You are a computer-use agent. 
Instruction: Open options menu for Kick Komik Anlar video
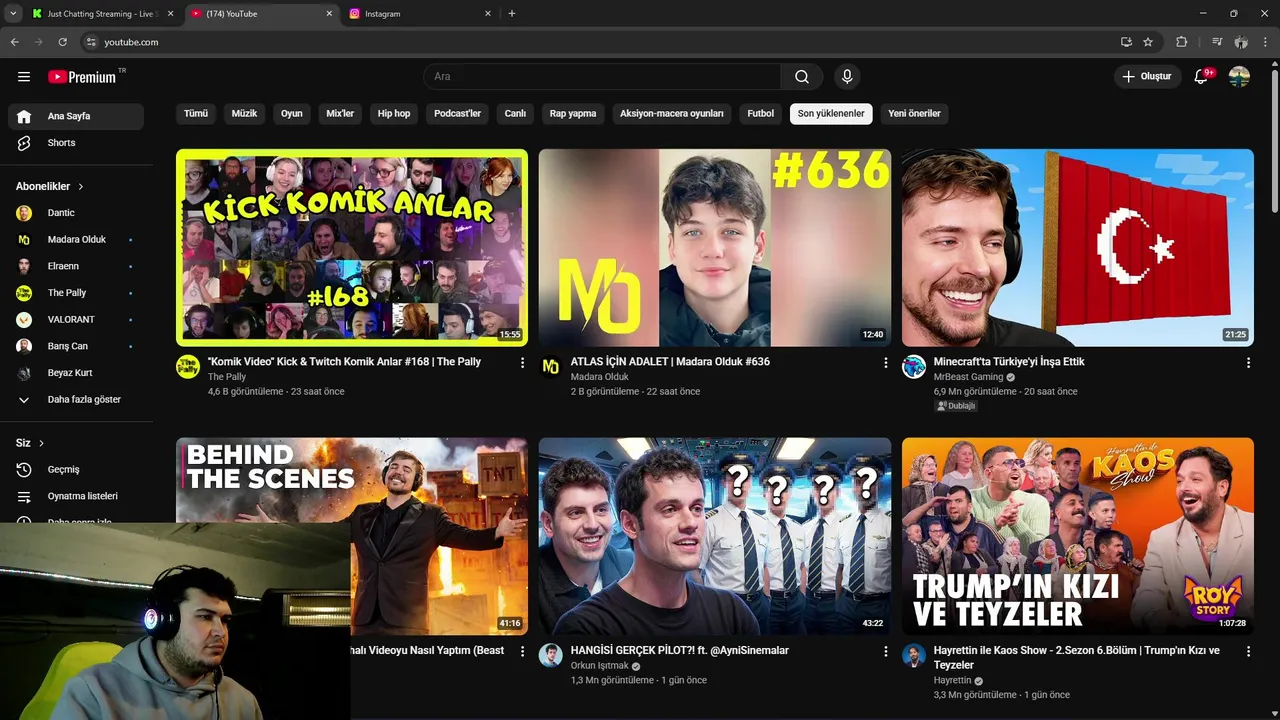(522, 363)
